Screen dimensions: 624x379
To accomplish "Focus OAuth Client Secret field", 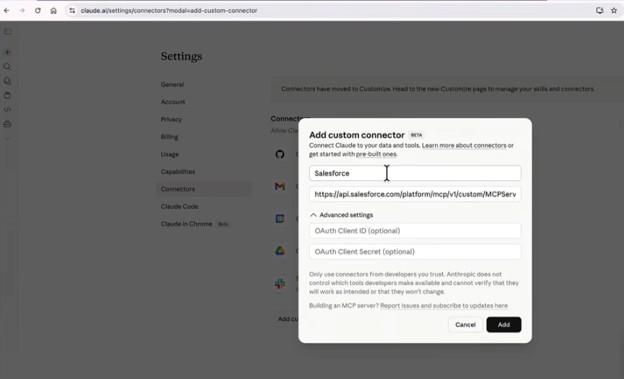I will tap(415, 252).
